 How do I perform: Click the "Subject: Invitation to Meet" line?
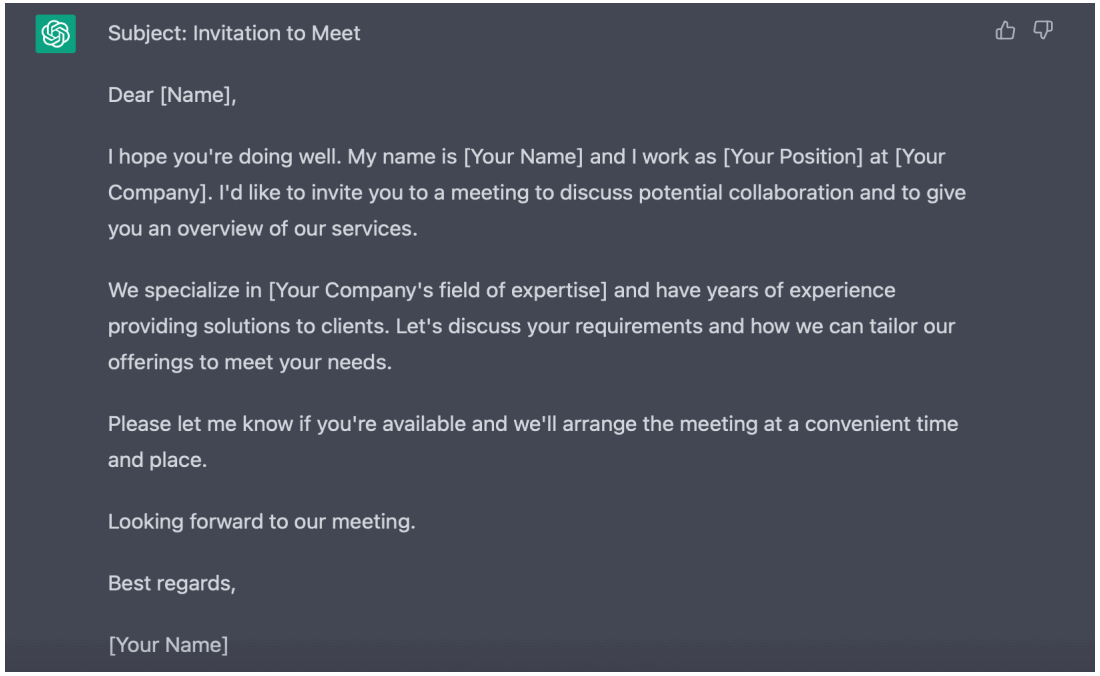click(x=234, y=33)
